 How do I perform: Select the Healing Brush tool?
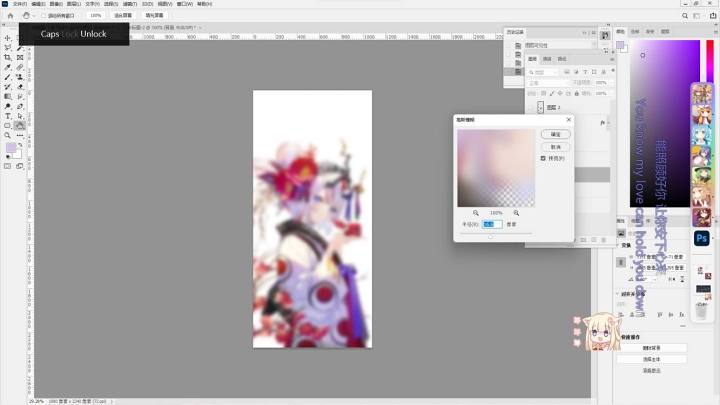(x=20, y=67)
